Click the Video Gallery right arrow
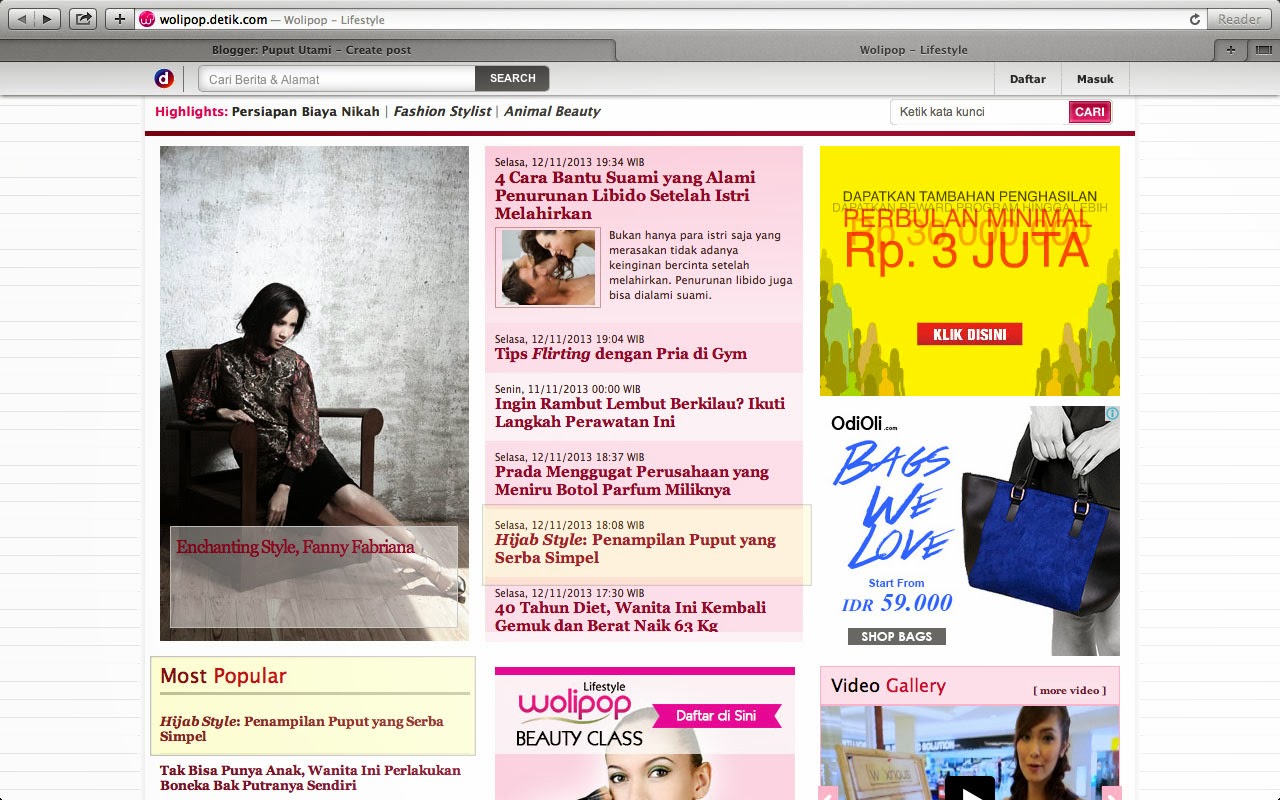 coord(1112,793)
